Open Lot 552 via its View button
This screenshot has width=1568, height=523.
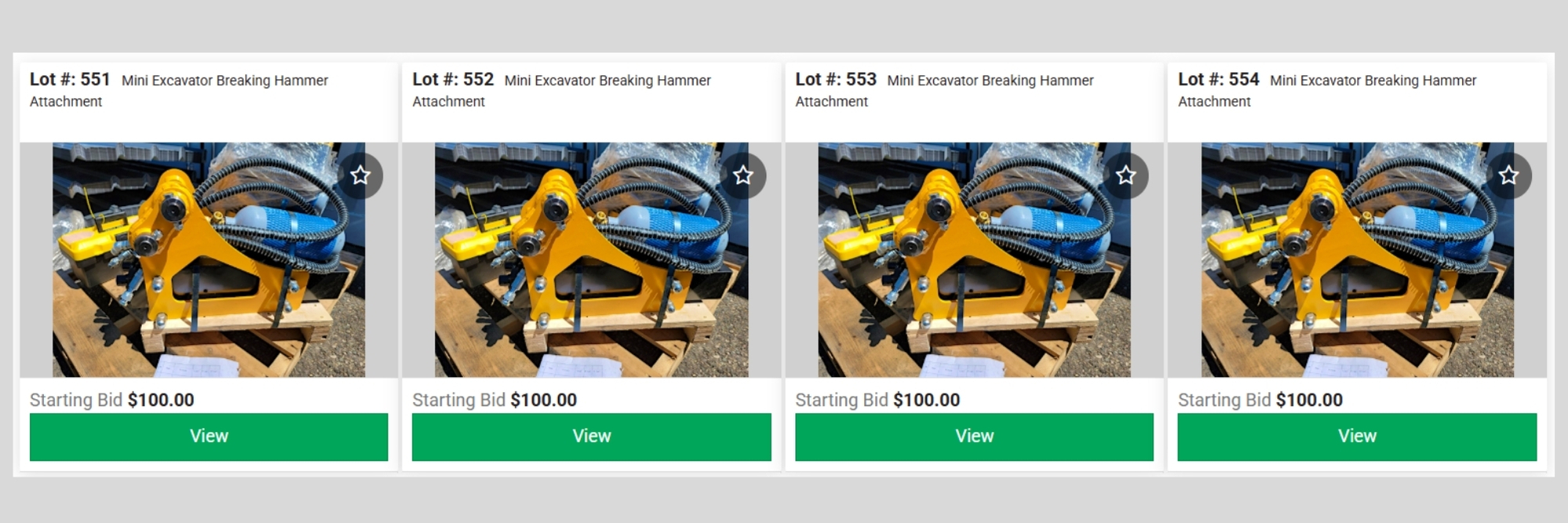pos(591,437)
